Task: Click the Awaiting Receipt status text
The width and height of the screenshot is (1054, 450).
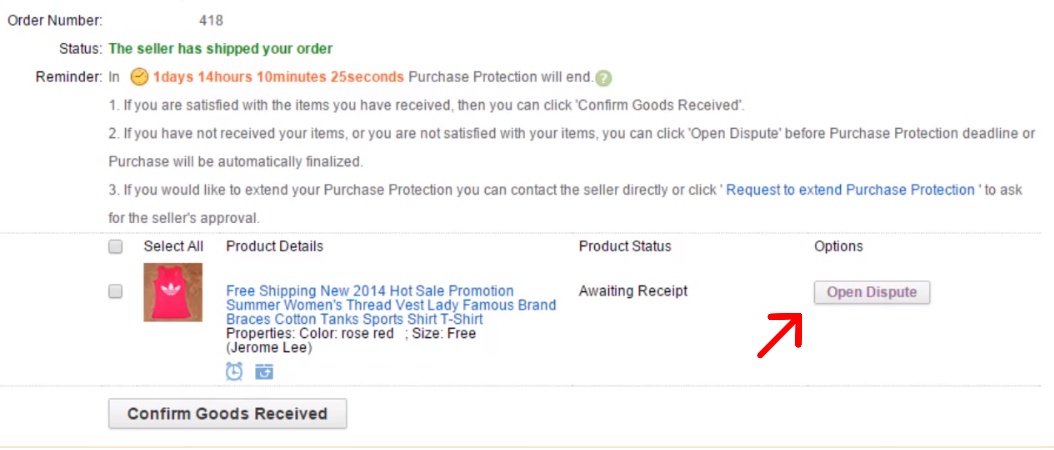Action: [633, 291]
